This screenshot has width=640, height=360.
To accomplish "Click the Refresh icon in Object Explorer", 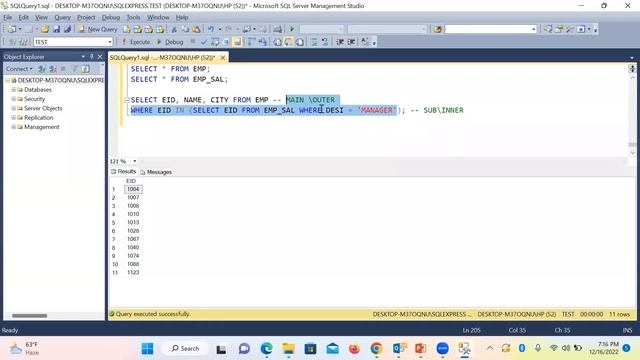I will (85, 69).
